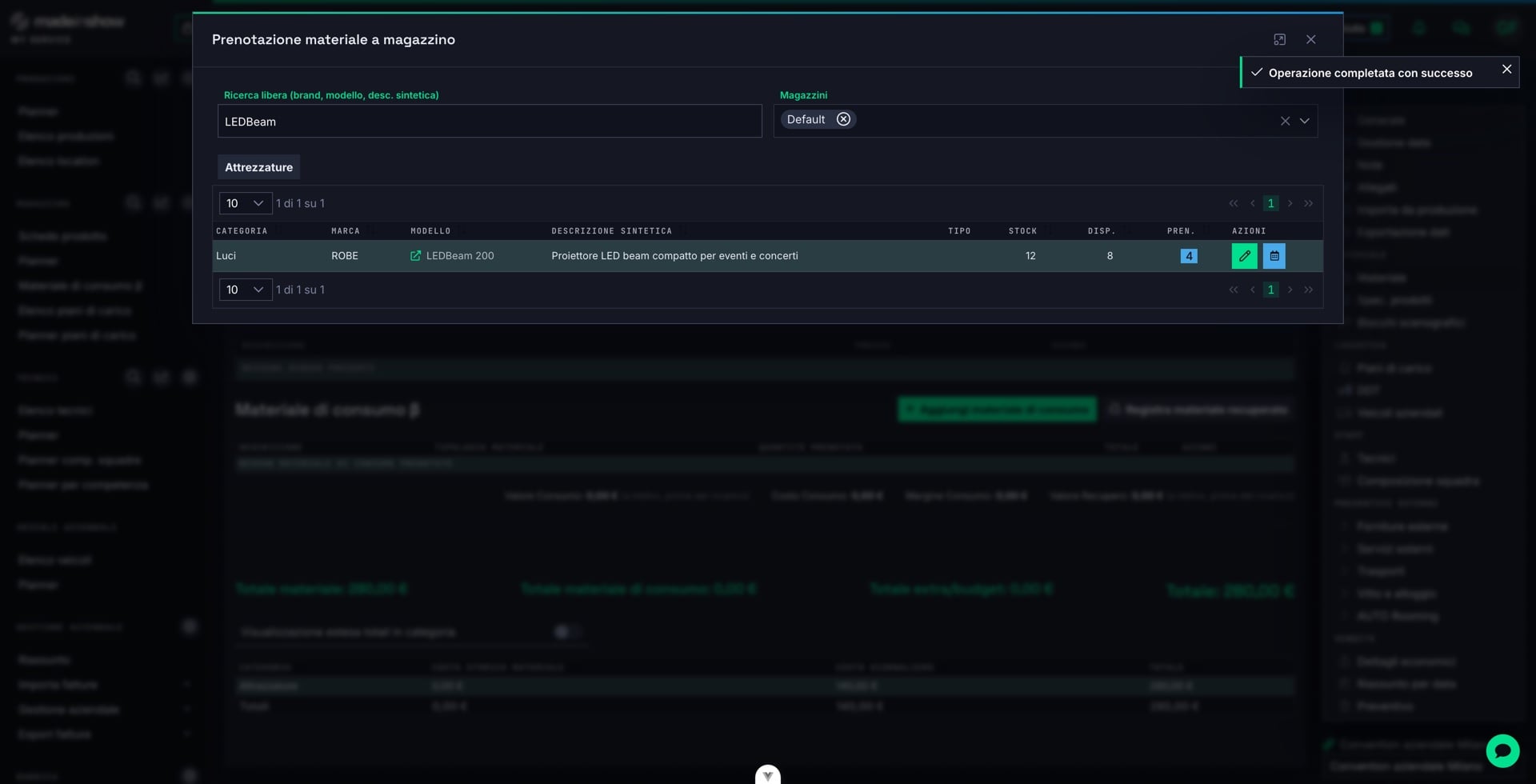
Task: Click the Default chip label in Magazzini
Action: (806, 119)
